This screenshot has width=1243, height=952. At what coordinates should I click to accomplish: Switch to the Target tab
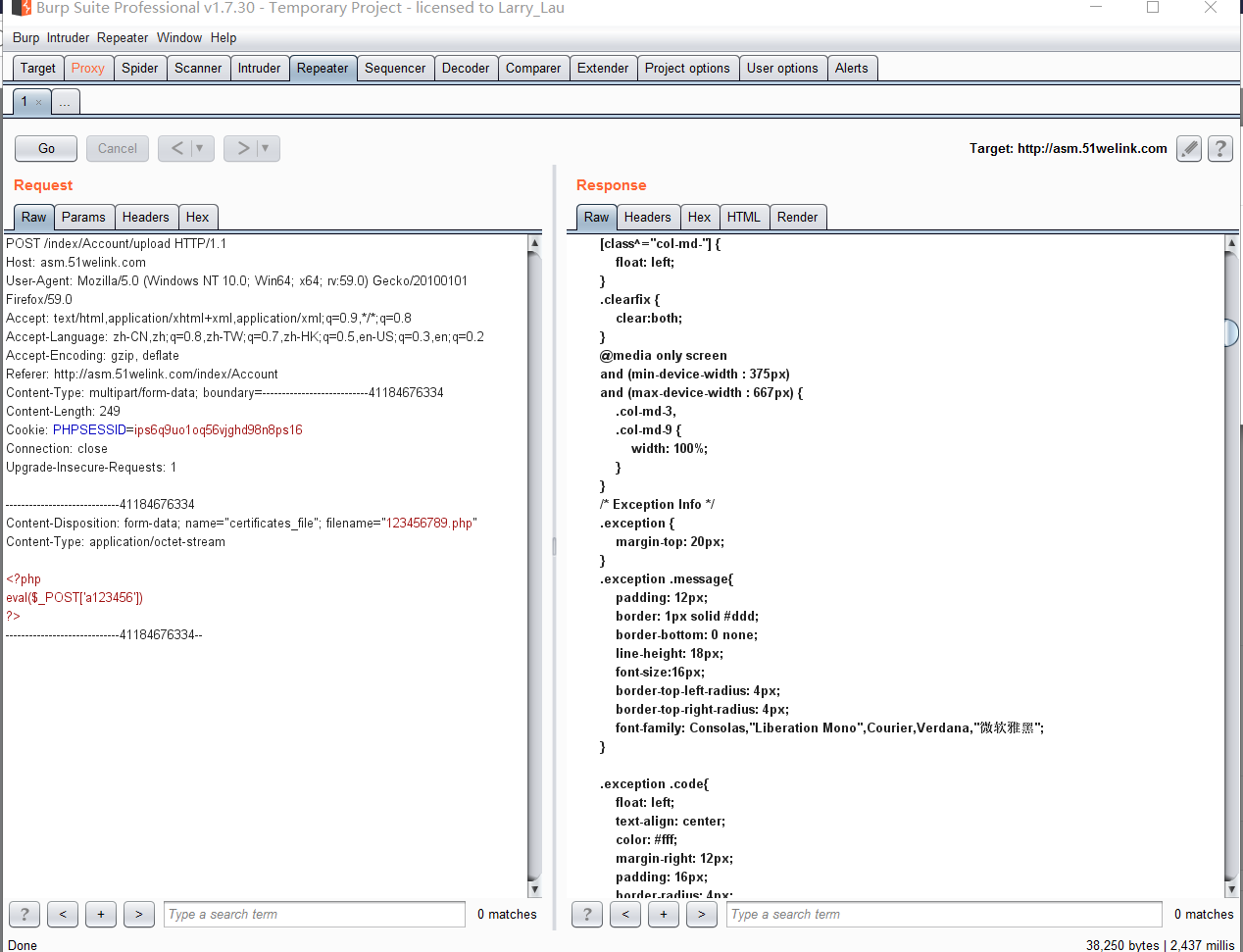38,68
